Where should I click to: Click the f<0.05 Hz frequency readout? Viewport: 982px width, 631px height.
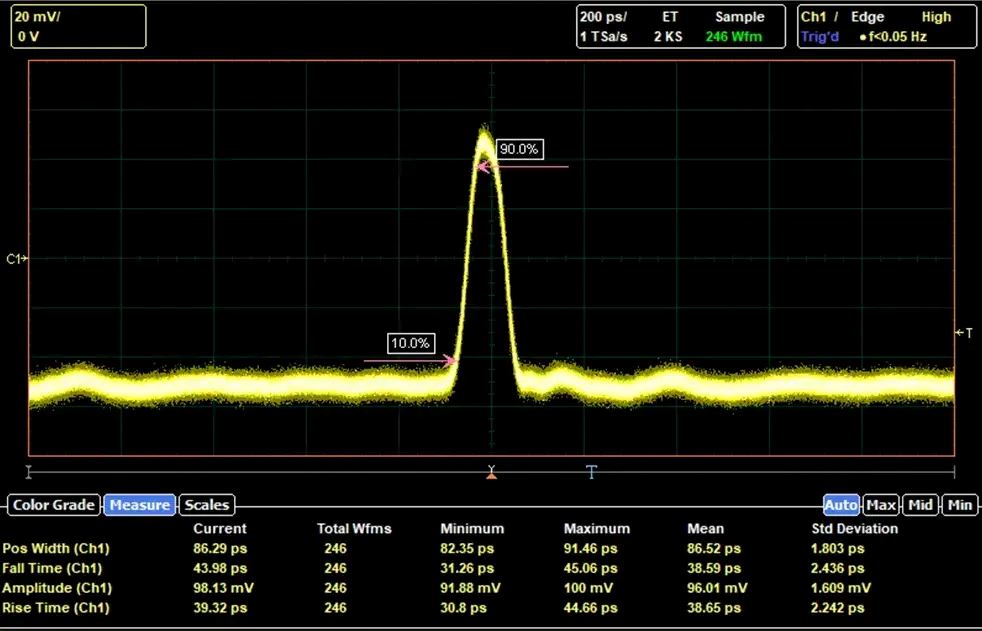pyautogui.click(x=897, y=36)
